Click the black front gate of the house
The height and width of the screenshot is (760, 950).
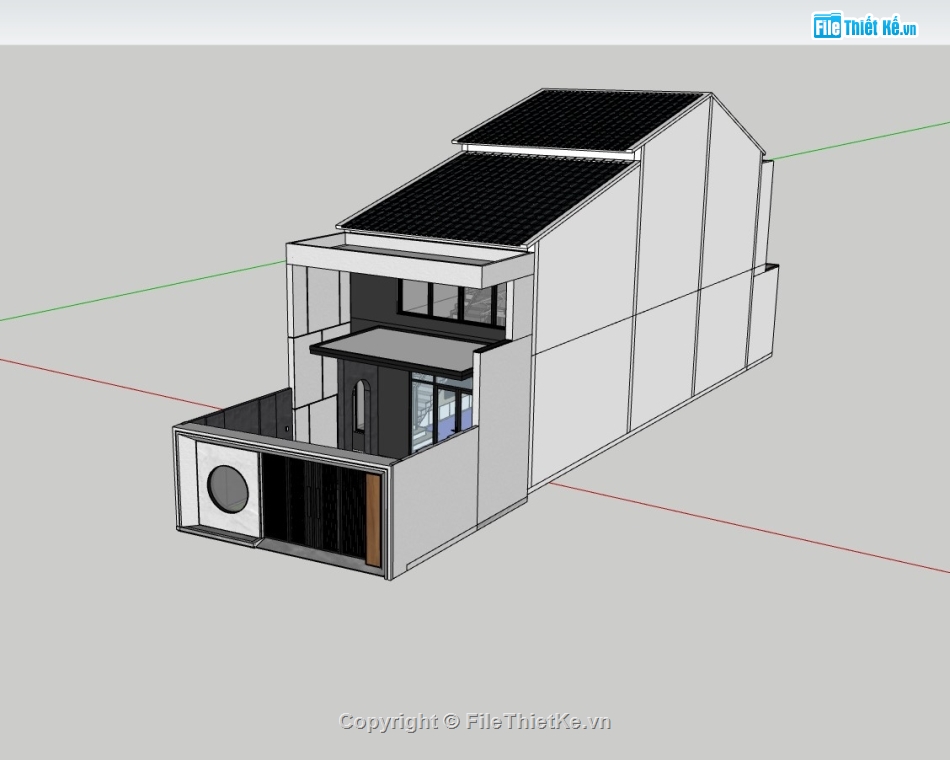click(x=314, y=508)
